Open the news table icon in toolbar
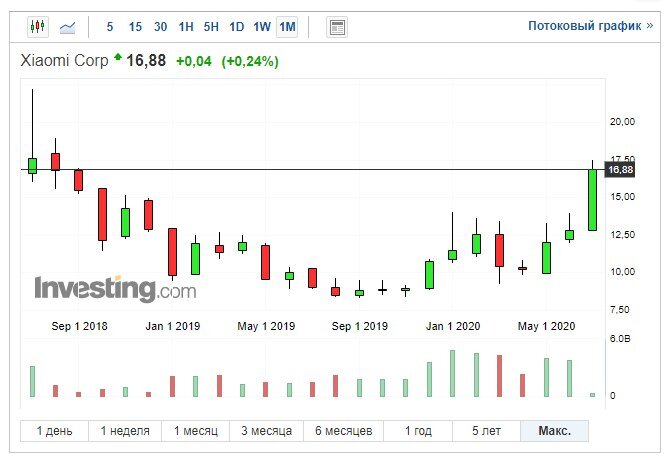The image size is (666, 461). [337, 27]
